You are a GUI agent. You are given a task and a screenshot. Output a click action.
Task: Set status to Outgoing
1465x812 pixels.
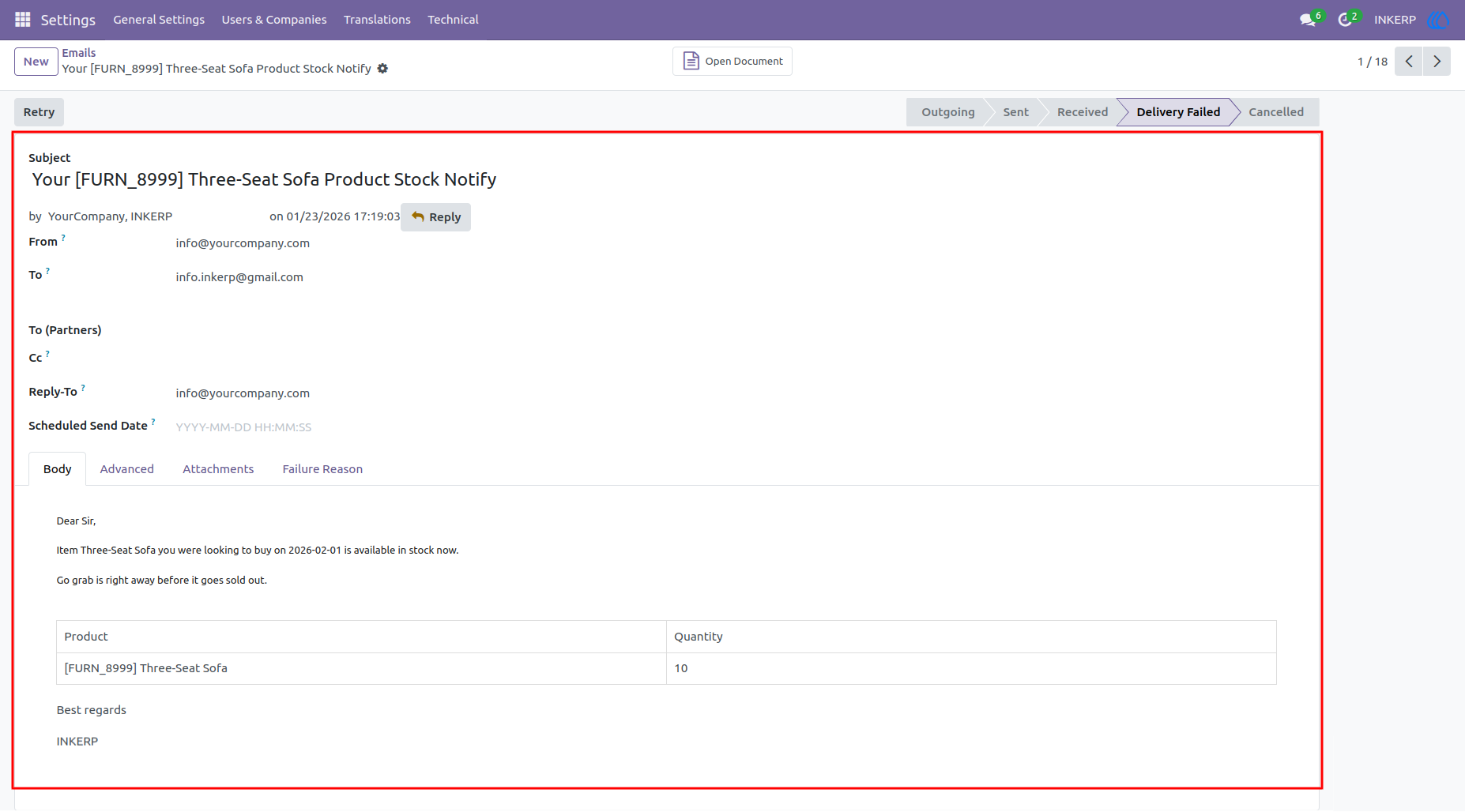(x=947, y=112)
